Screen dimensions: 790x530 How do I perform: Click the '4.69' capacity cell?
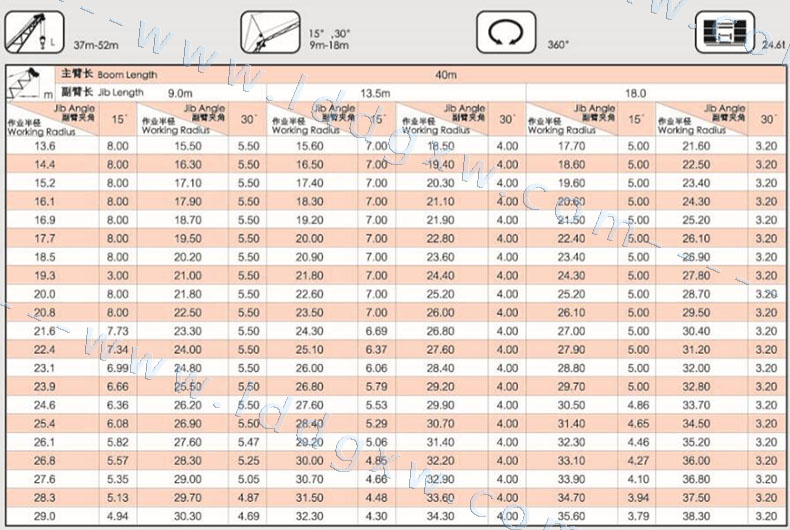tap(249, 516)
